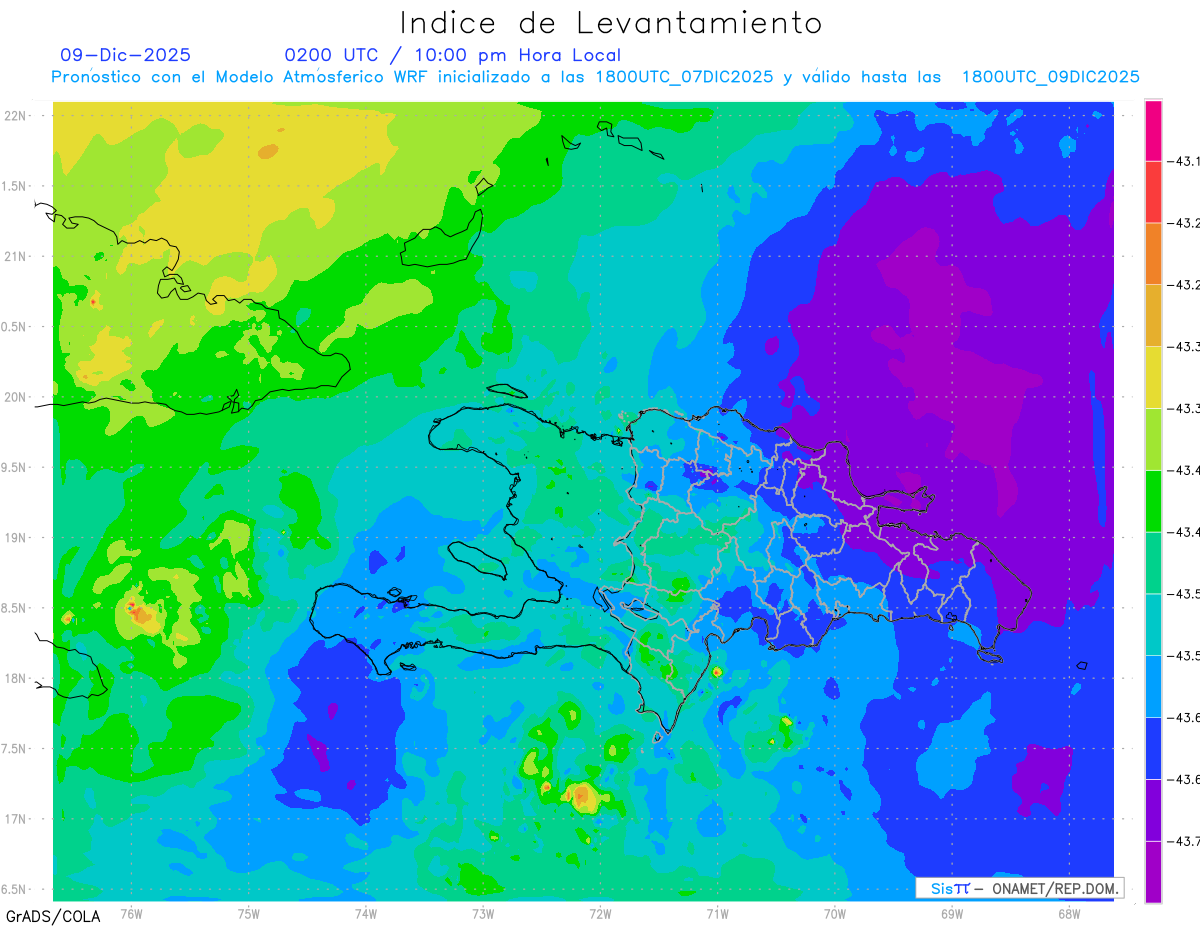Image resolution: width=1200 pixels, height=927 pixels.
Task: Click the '71W' longitude label
Action: pos(717,913)
